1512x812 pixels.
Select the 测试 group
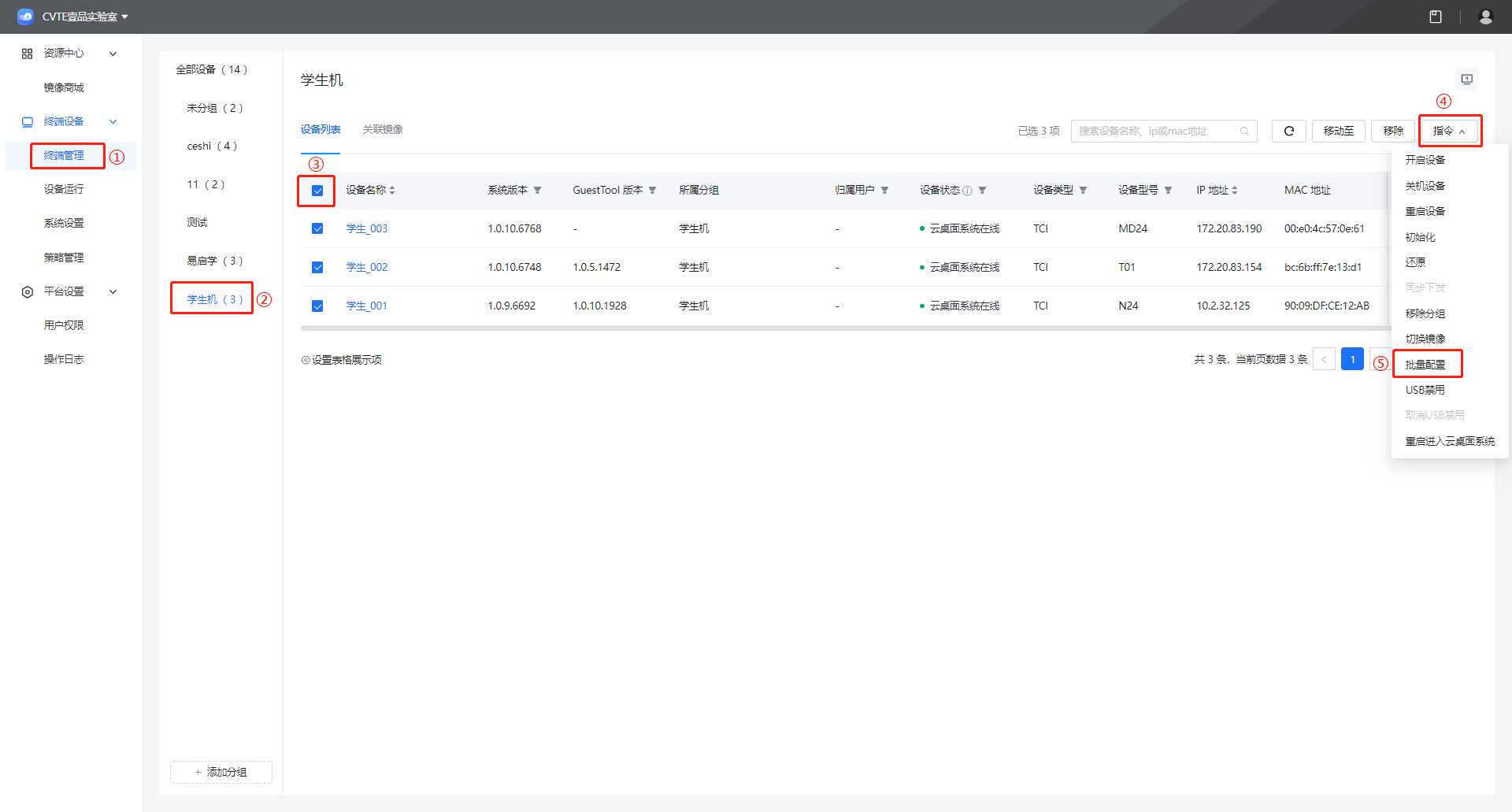(197, 222)
